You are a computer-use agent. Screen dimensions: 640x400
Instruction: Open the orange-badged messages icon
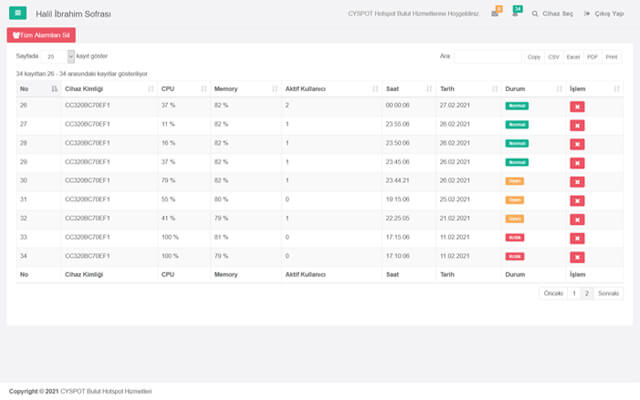click(x=495, y=14)
